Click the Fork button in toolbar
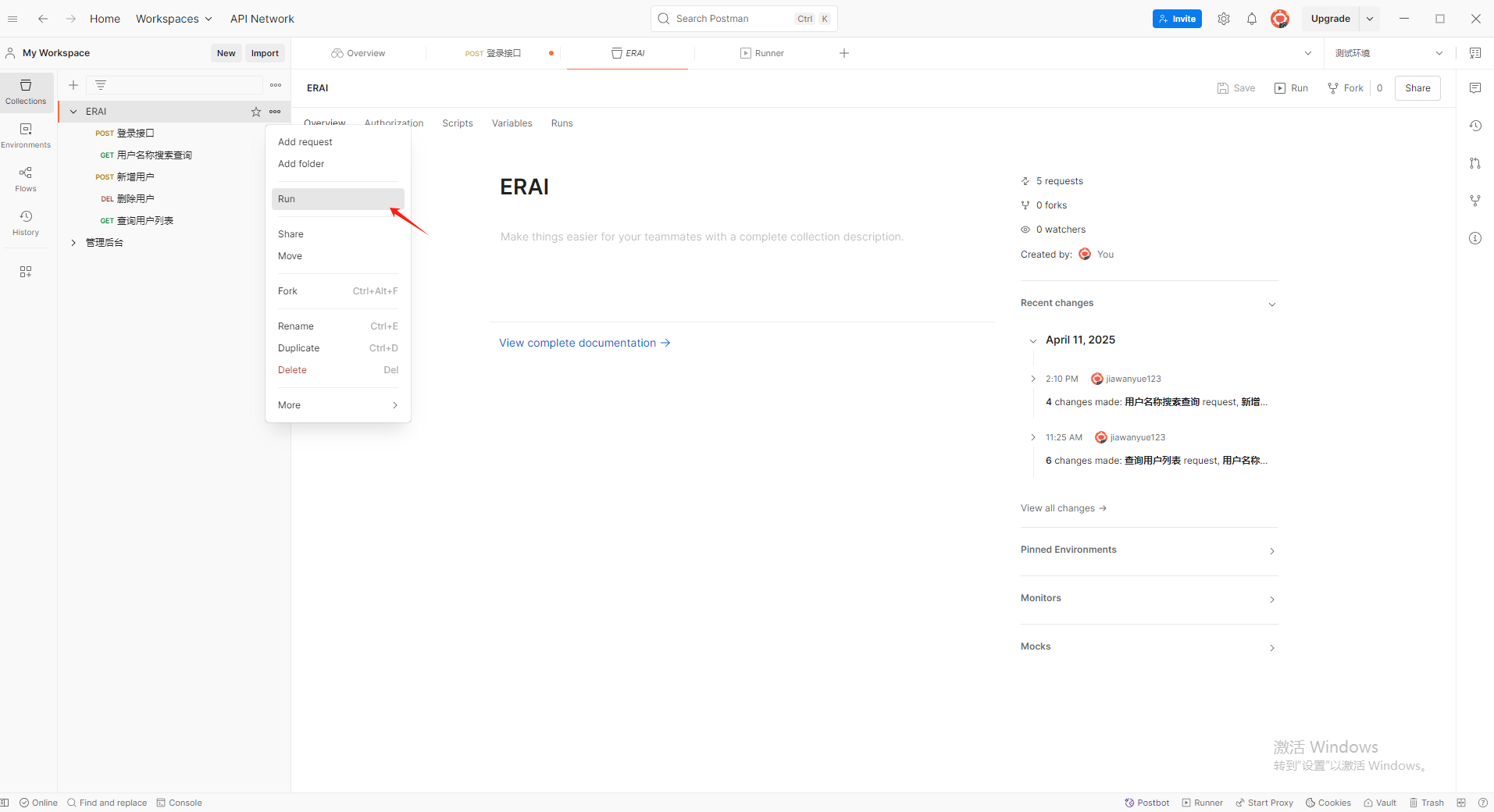The width and height of the screenshot is (1494, 812). tap(1346, 87)
